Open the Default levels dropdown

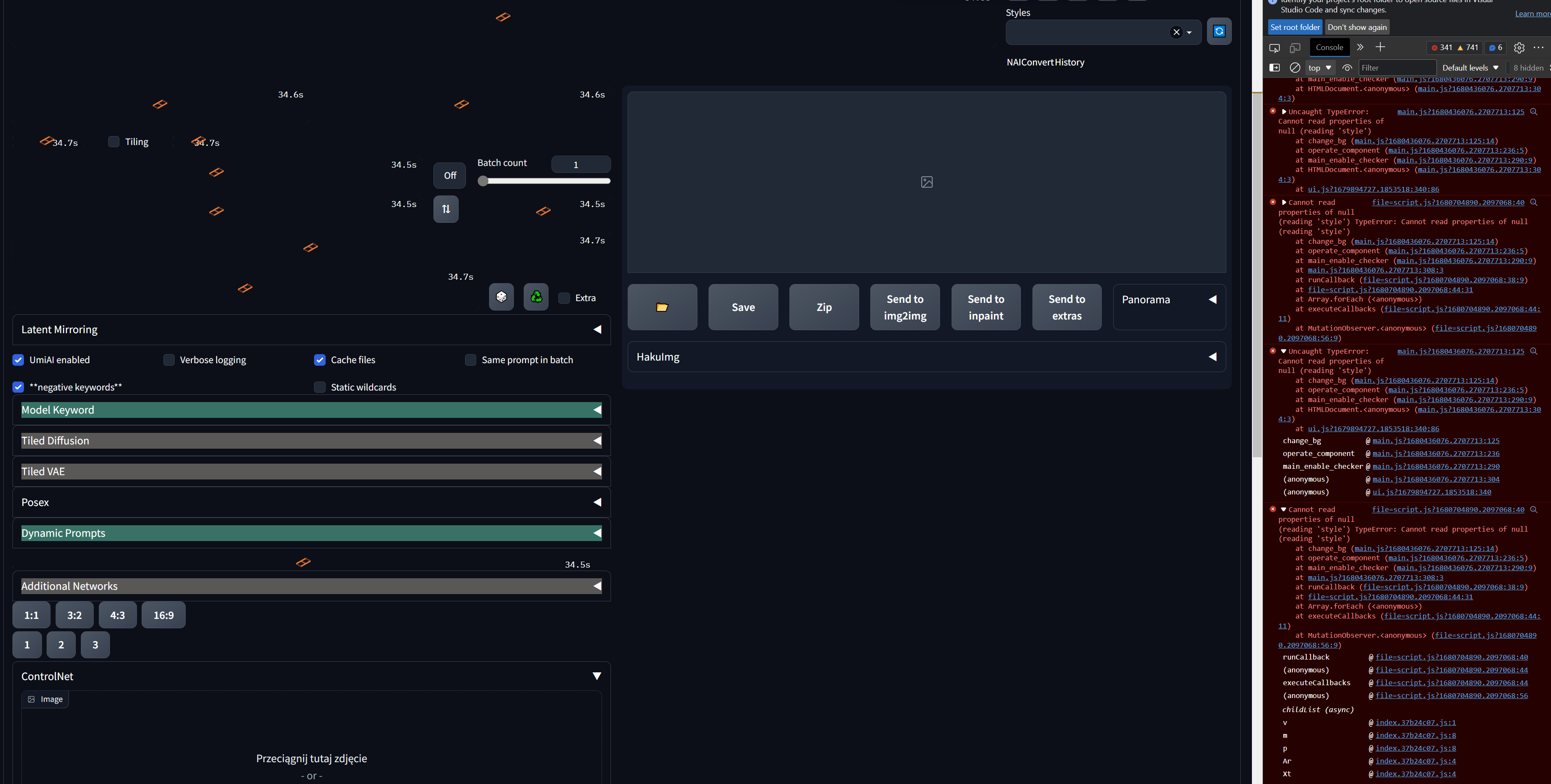pos(1470,68)
